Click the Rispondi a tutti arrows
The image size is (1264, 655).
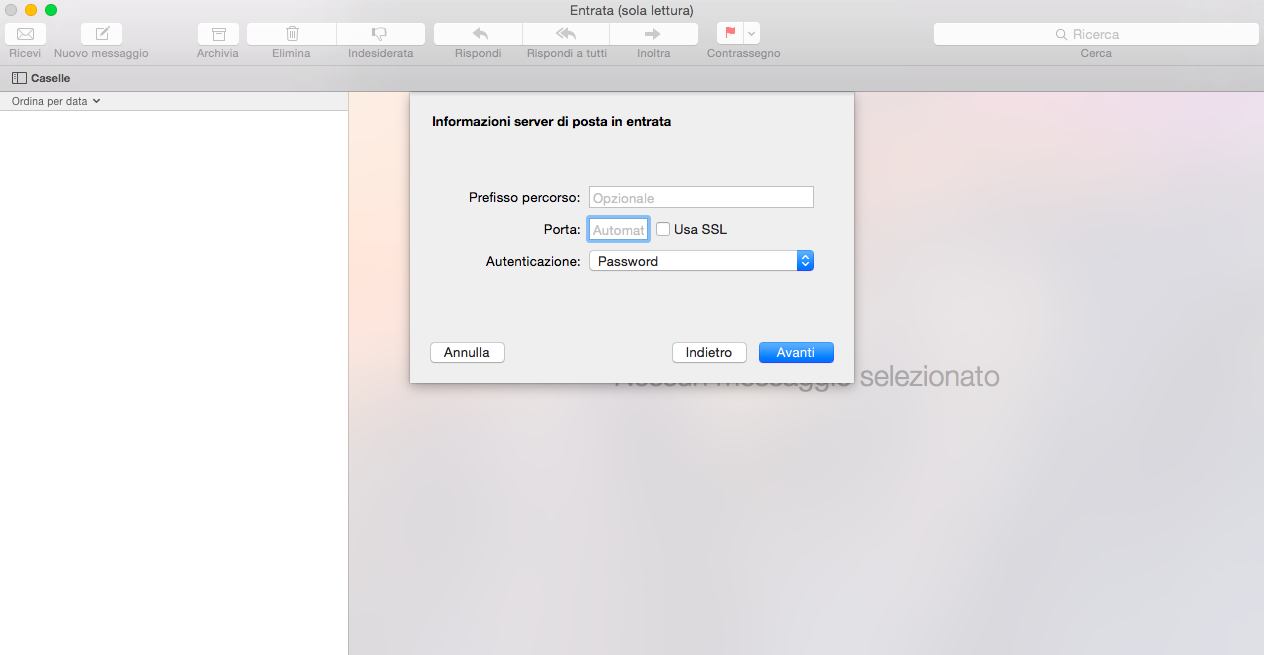(x=566, y=34)
